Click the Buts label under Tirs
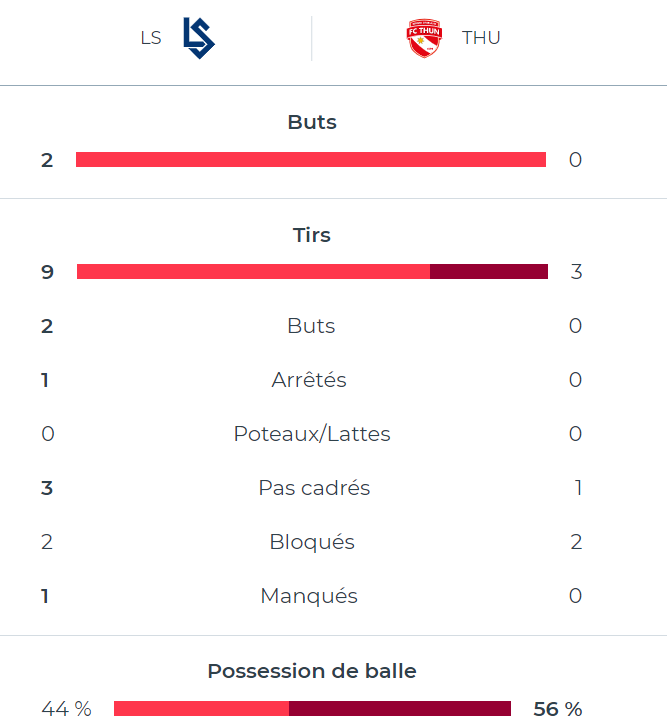This screenshot has width=667, height=726. 311,326
